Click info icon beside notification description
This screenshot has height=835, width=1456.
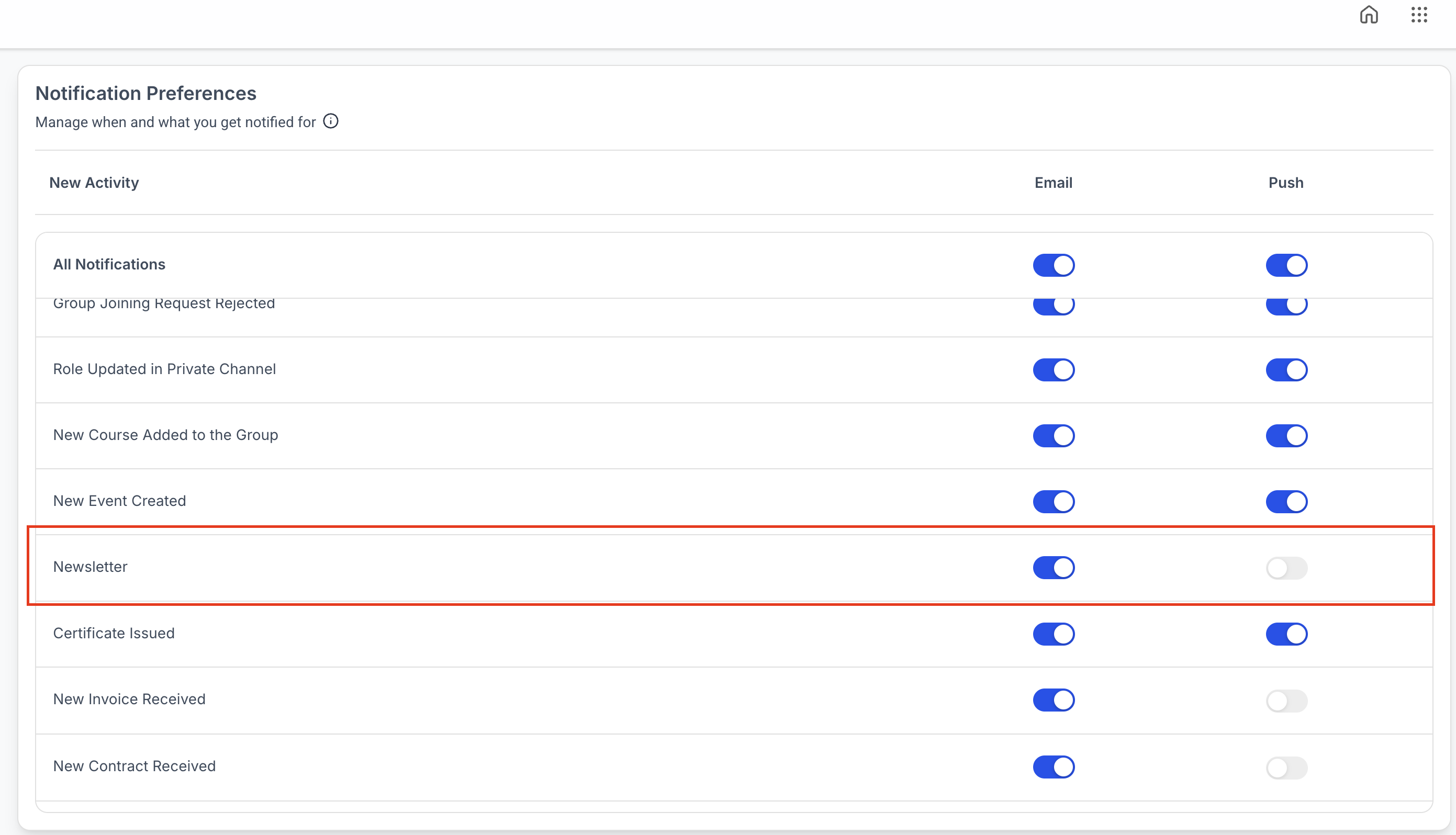[x=330, y=121]
